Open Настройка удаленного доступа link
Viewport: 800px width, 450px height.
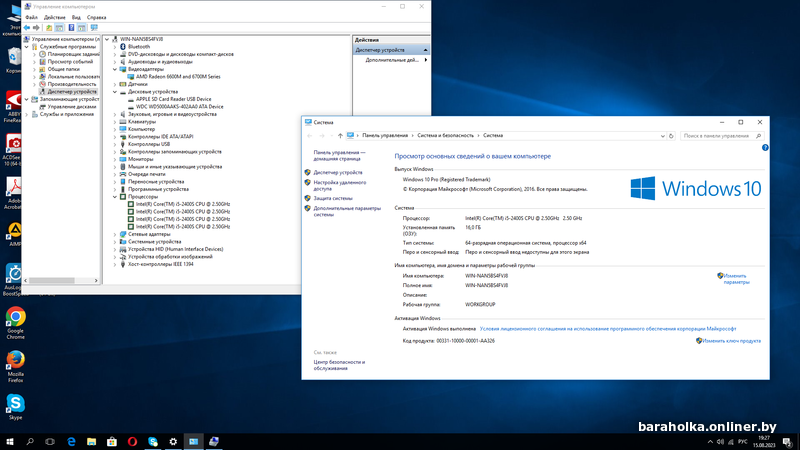339,186
